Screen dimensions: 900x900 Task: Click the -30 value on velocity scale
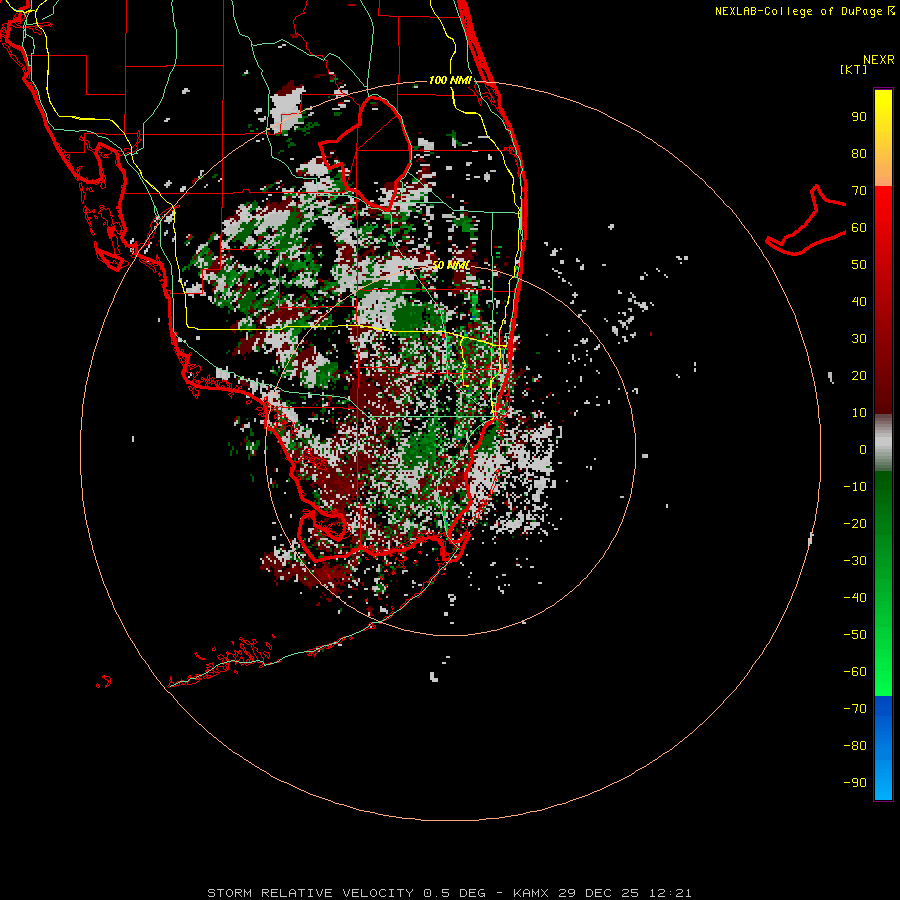855,561
